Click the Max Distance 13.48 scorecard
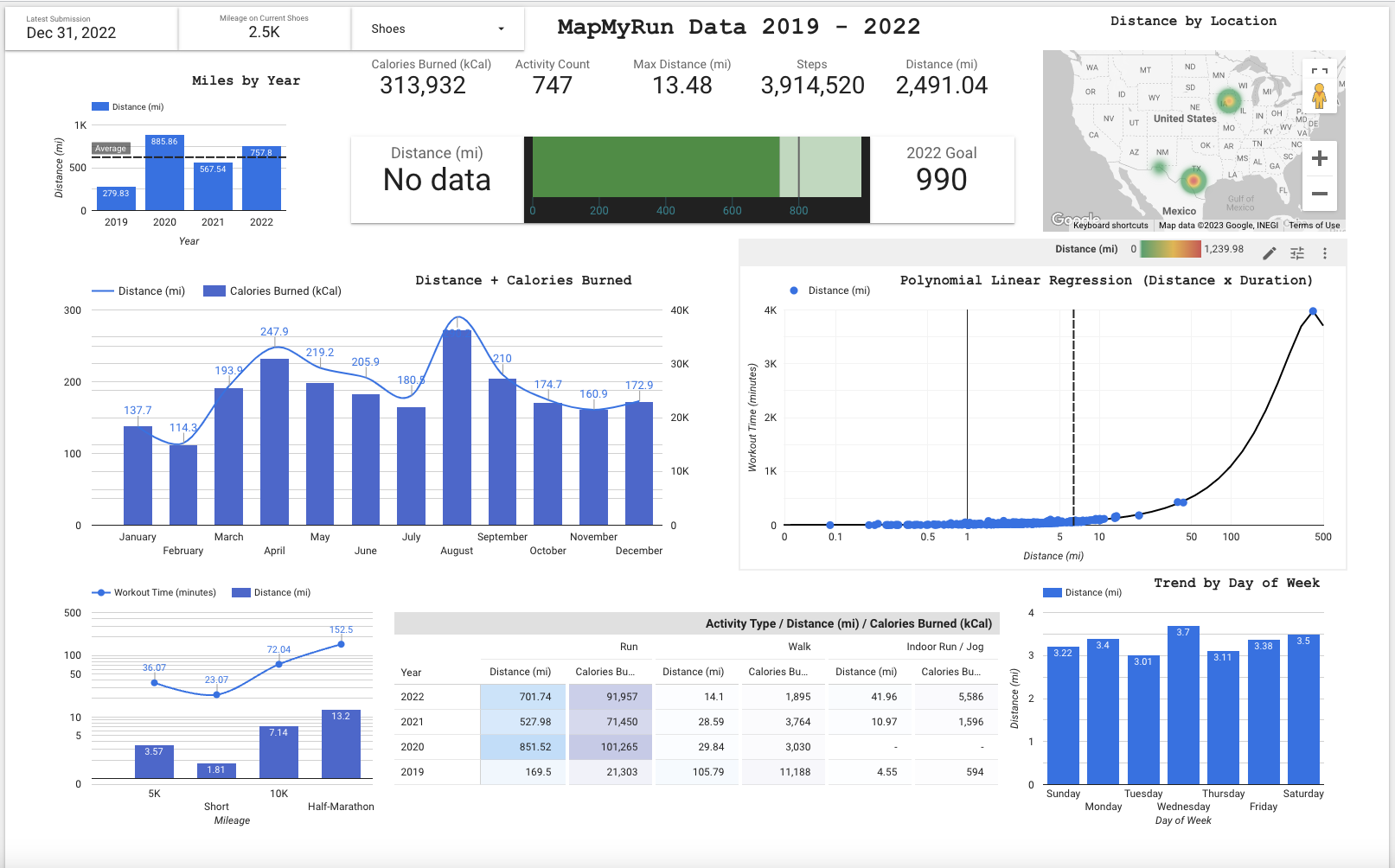Image resolution: width=1395 pixels, height=868 pixels. [682, 79]
